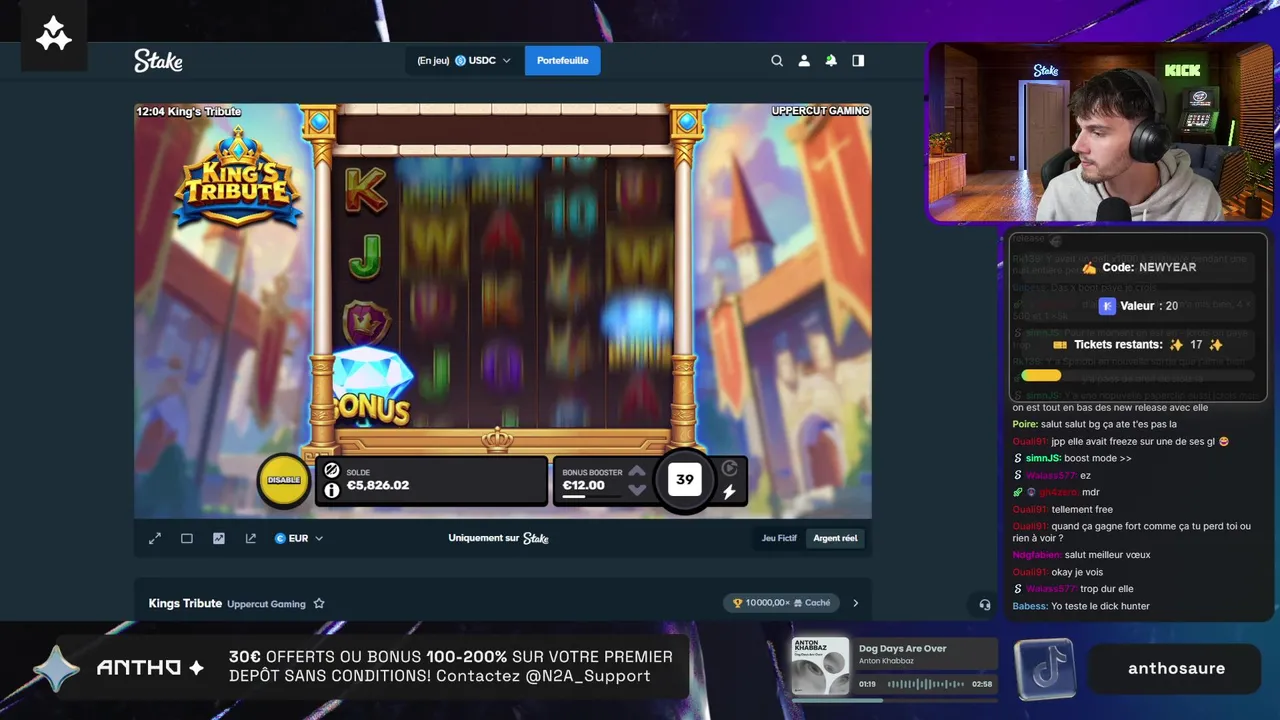1280x720 pixels.
Task: Pop out the game window icon
Action: [251, 538]
